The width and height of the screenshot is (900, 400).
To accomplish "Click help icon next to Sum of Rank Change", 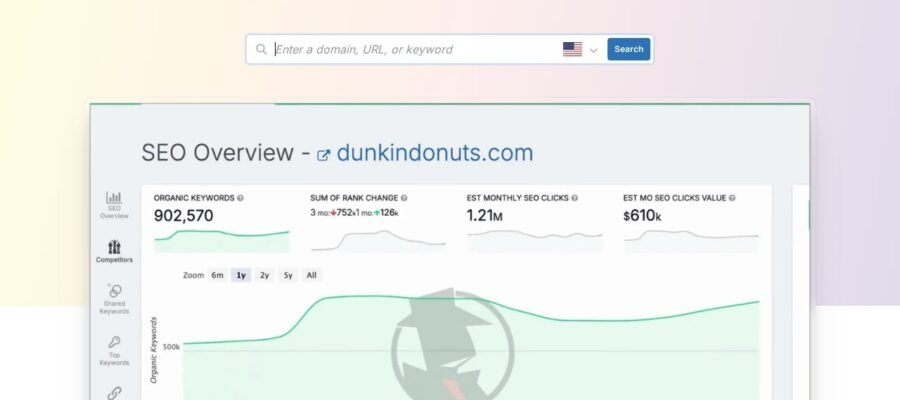I will tap(404, 198).
